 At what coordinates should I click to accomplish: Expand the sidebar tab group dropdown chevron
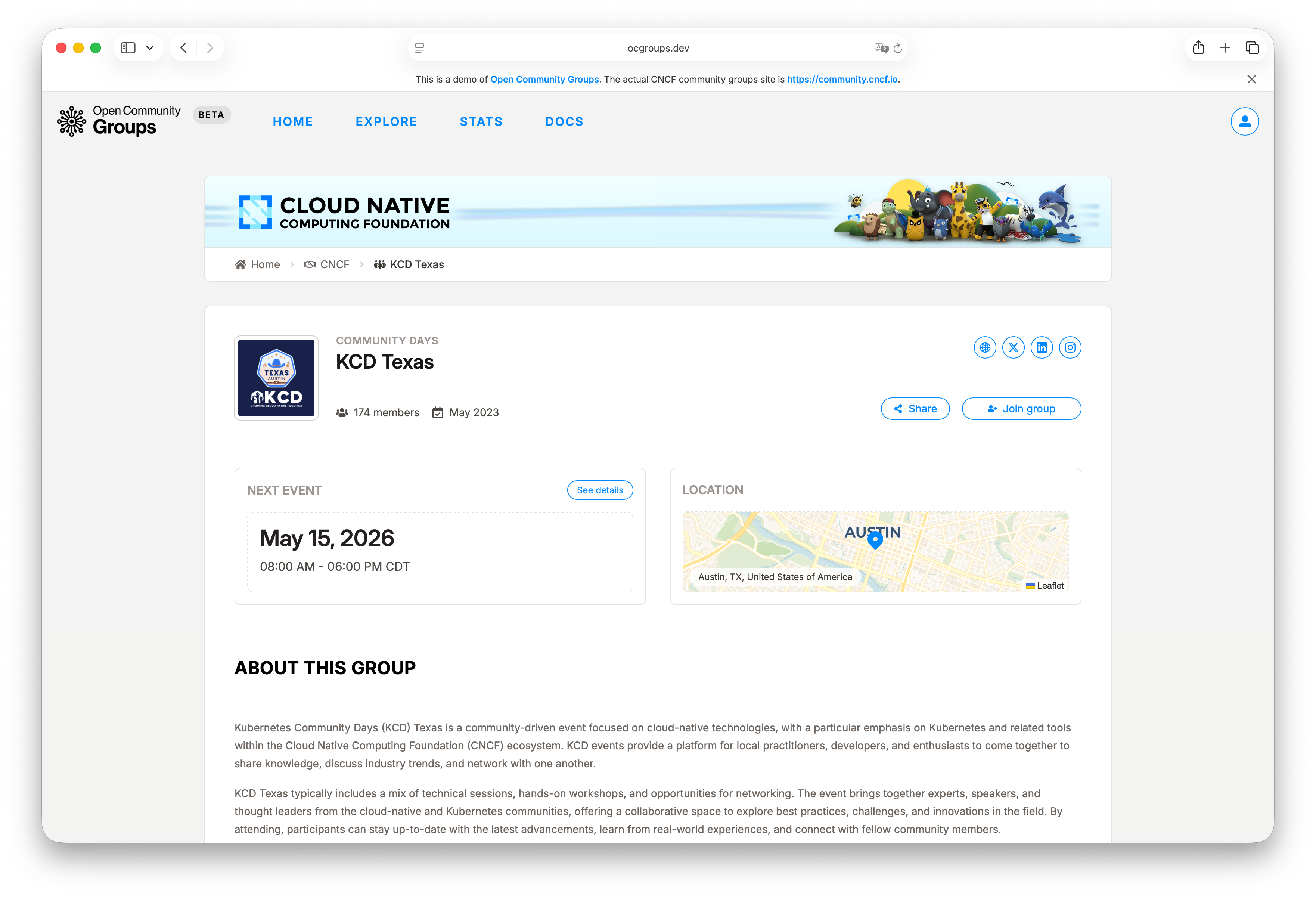tap(150, 48)
